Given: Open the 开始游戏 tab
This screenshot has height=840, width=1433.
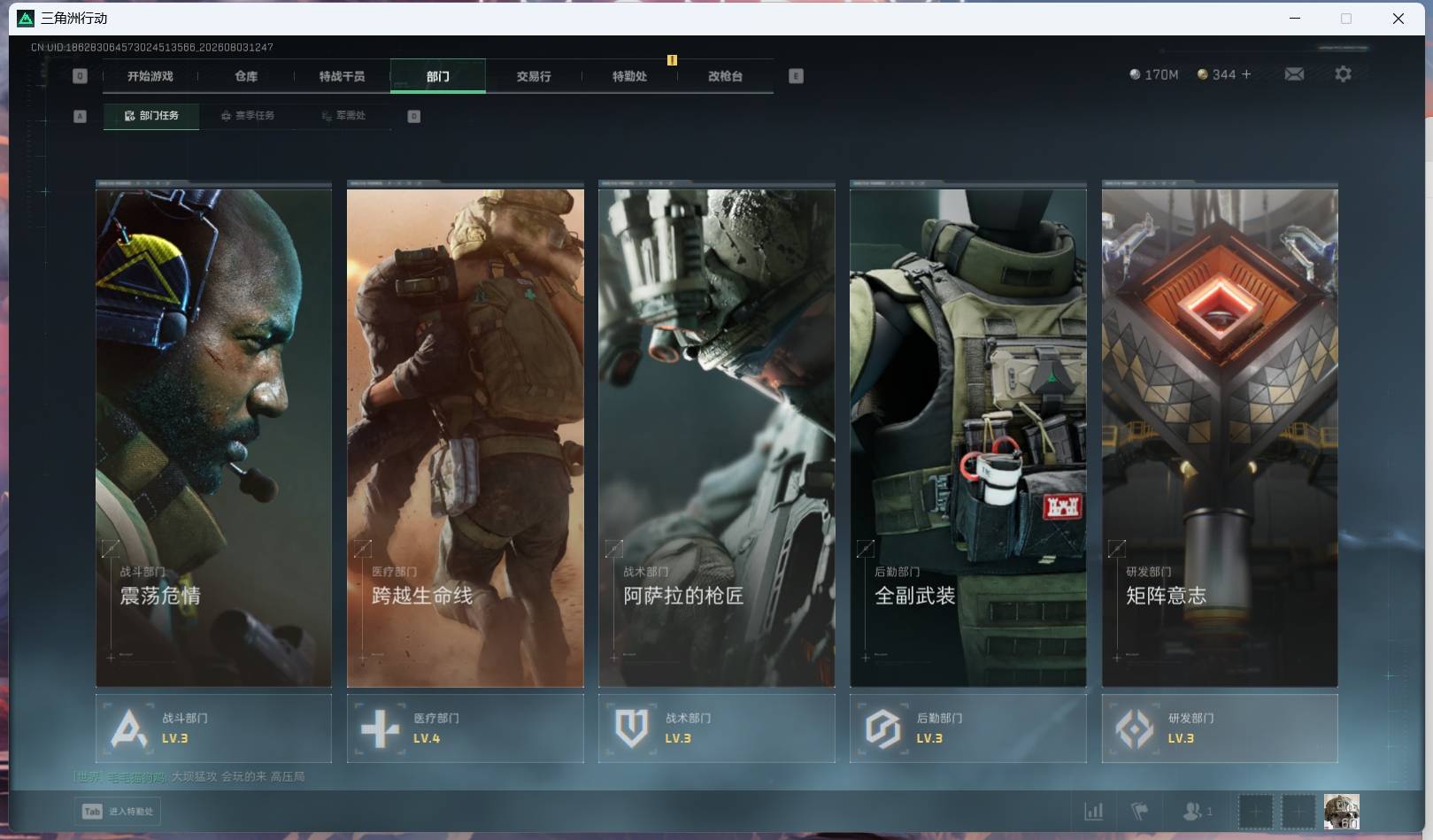Looking at the screenshot, I should (x=150, y=76).
